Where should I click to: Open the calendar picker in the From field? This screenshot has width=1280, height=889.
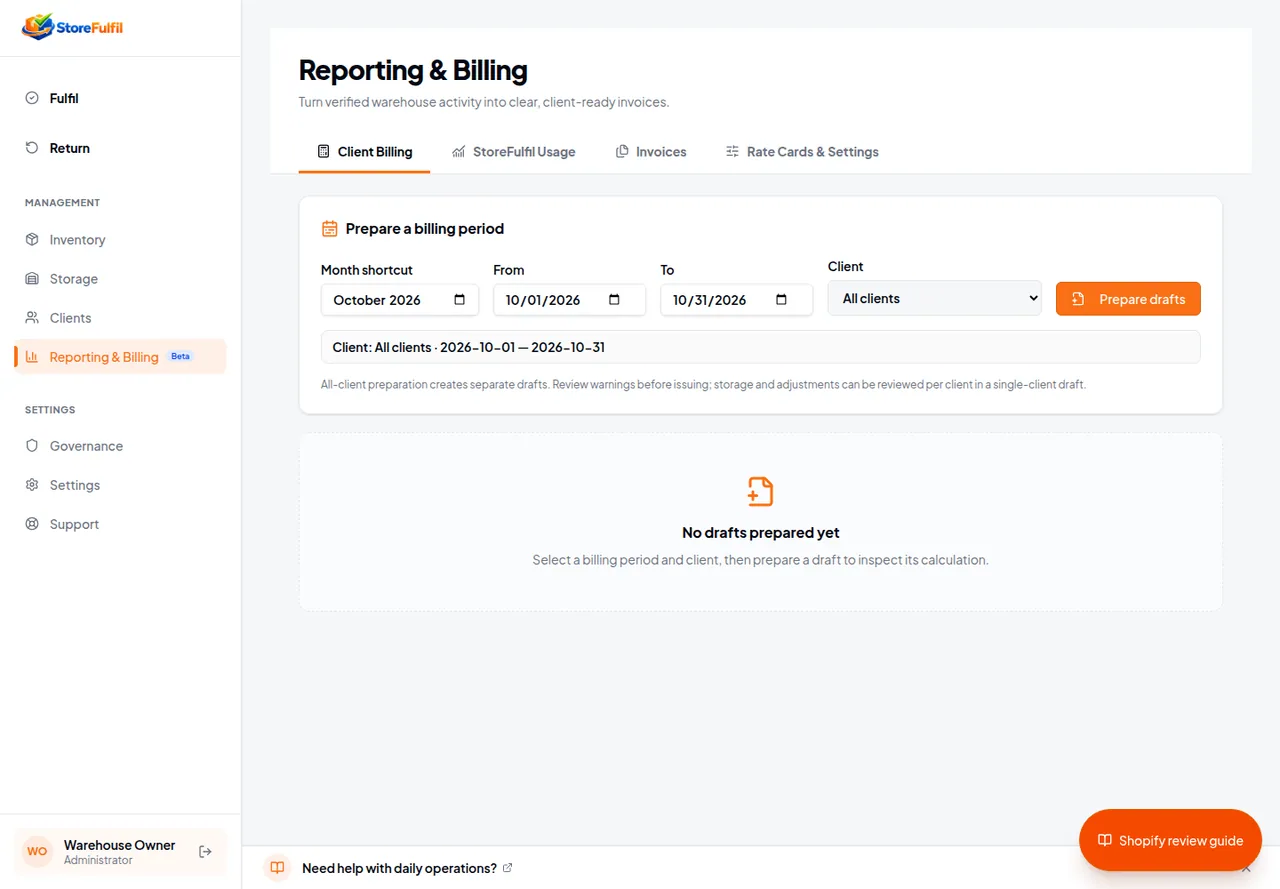coord(614,299)
